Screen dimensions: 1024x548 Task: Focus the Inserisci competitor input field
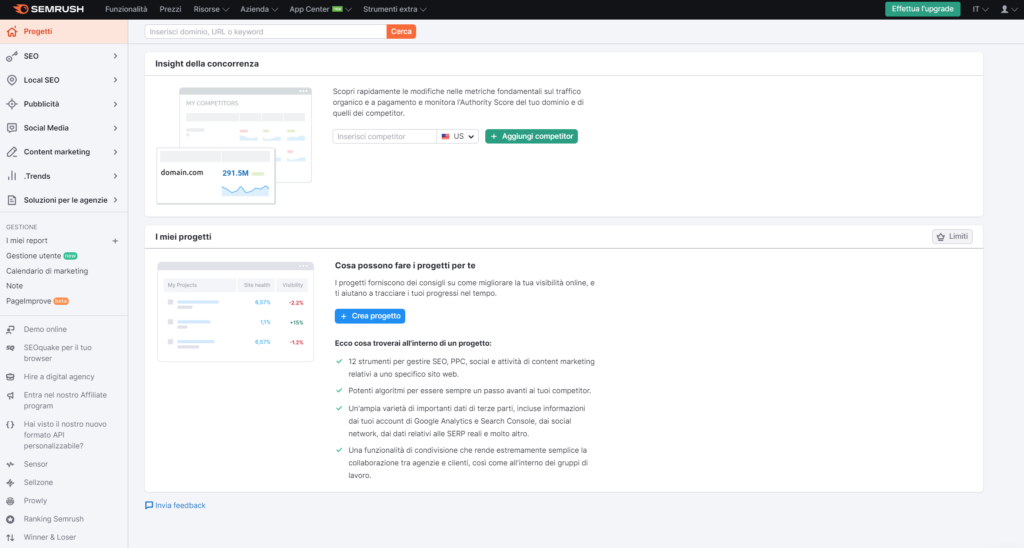click(x=384, y=137)
